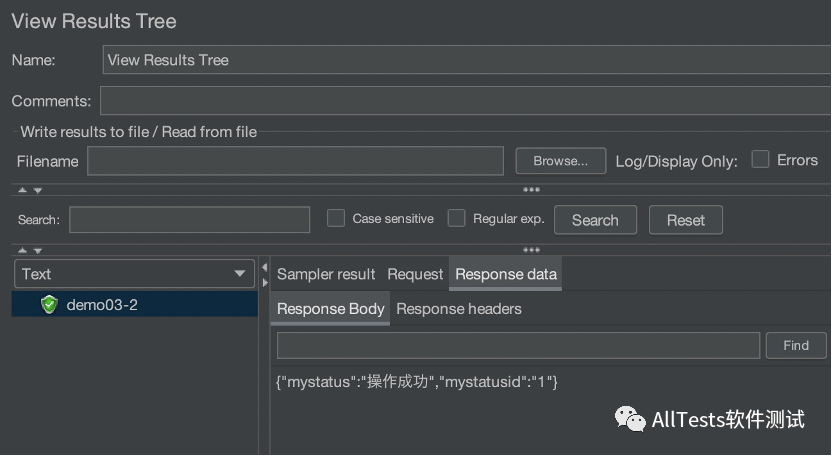The height and width of the screenshot is (456, 832).
Task: Focus the Filename input field
Action: coord(296,161)
